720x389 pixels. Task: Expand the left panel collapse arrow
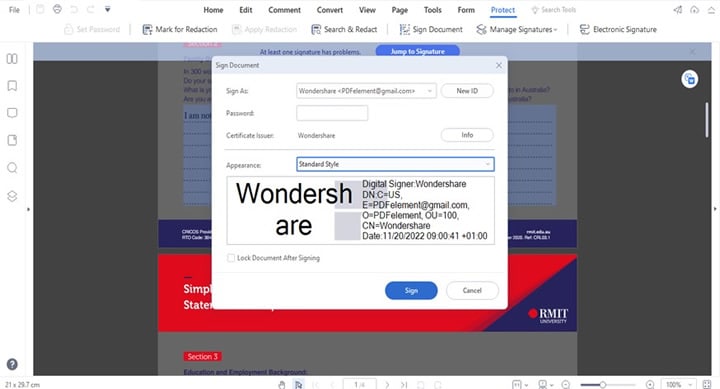[28, 209]
